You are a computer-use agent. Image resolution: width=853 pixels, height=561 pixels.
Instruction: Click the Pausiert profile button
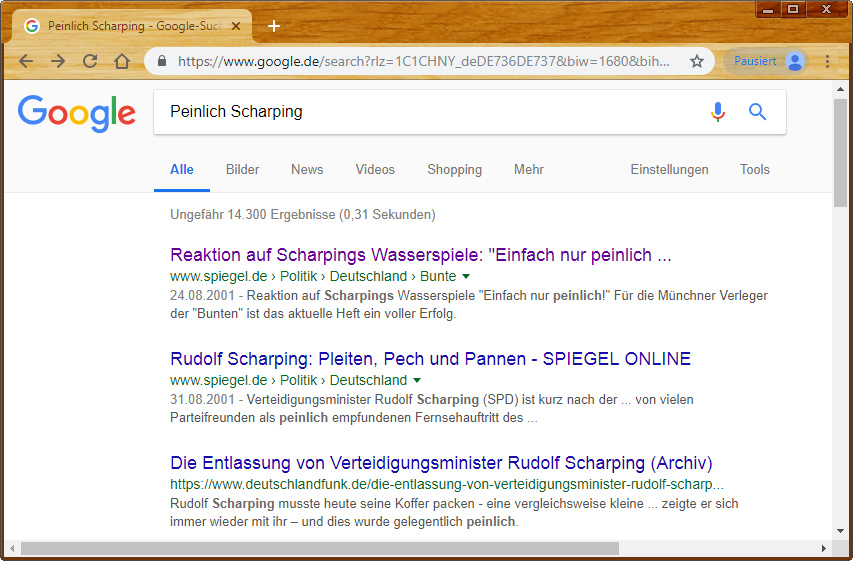tap(768, 61)
